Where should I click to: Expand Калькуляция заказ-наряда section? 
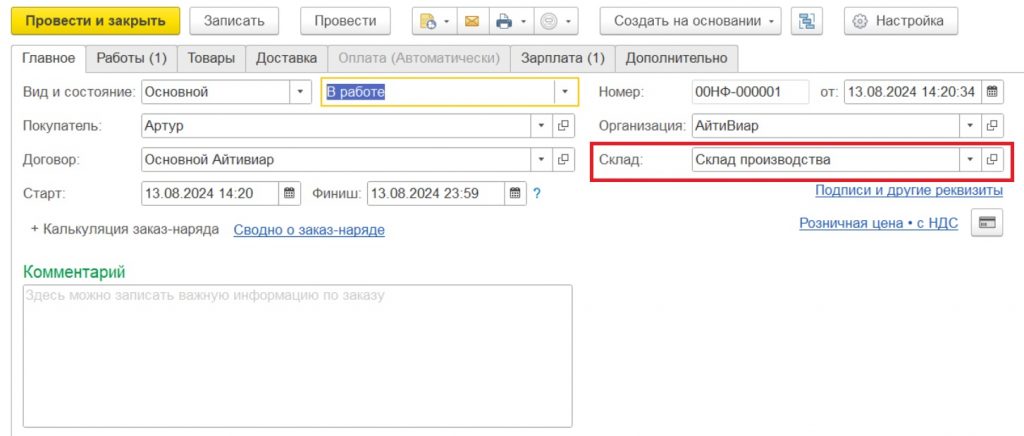click(x=125, y=229)
